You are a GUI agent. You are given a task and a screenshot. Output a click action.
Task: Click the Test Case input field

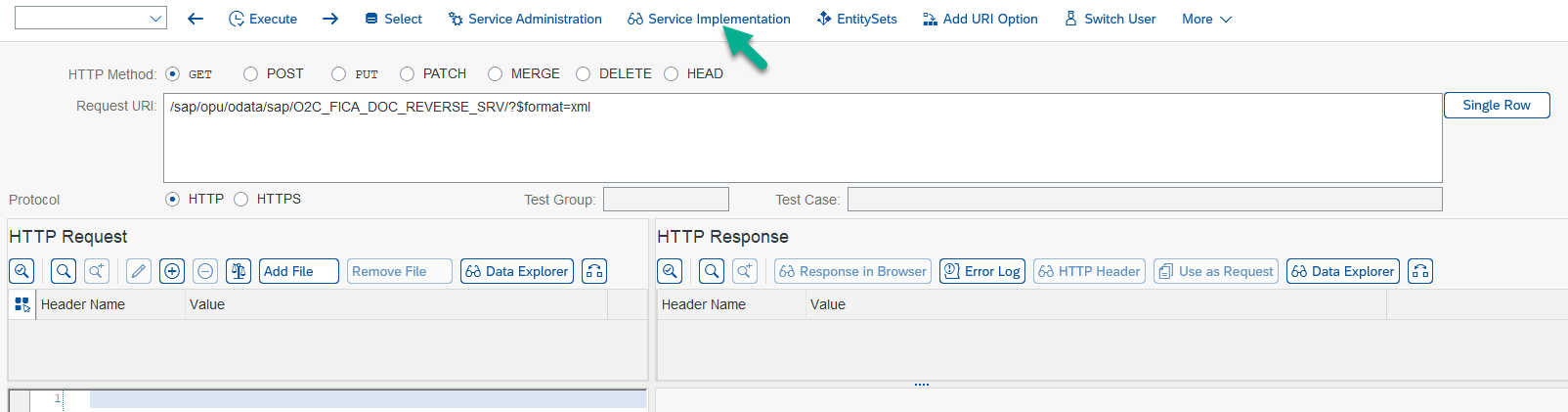coord(1145,200)
